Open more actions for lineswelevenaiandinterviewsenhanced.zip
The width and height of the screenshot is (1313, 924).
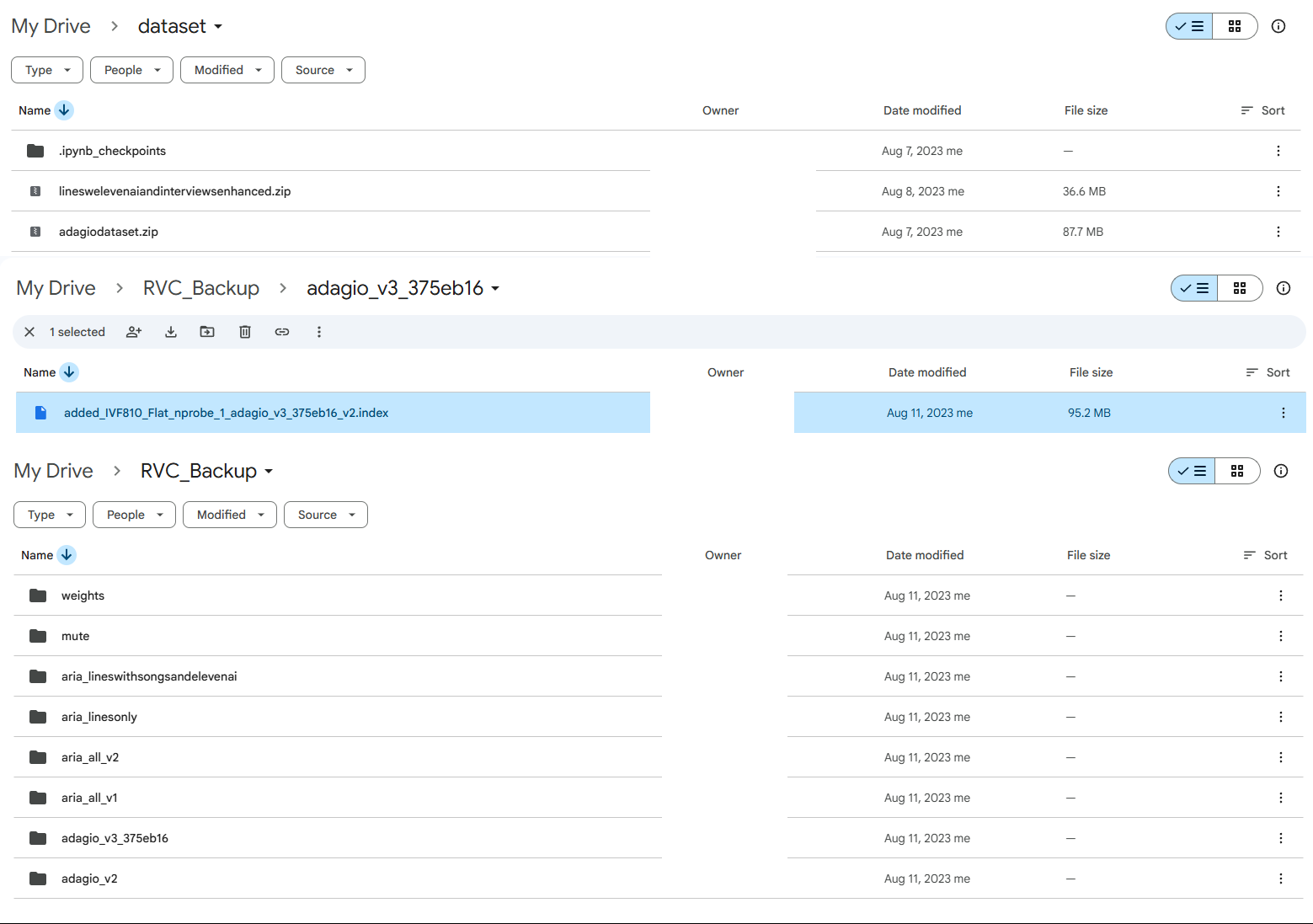[x=1278, y=191]
